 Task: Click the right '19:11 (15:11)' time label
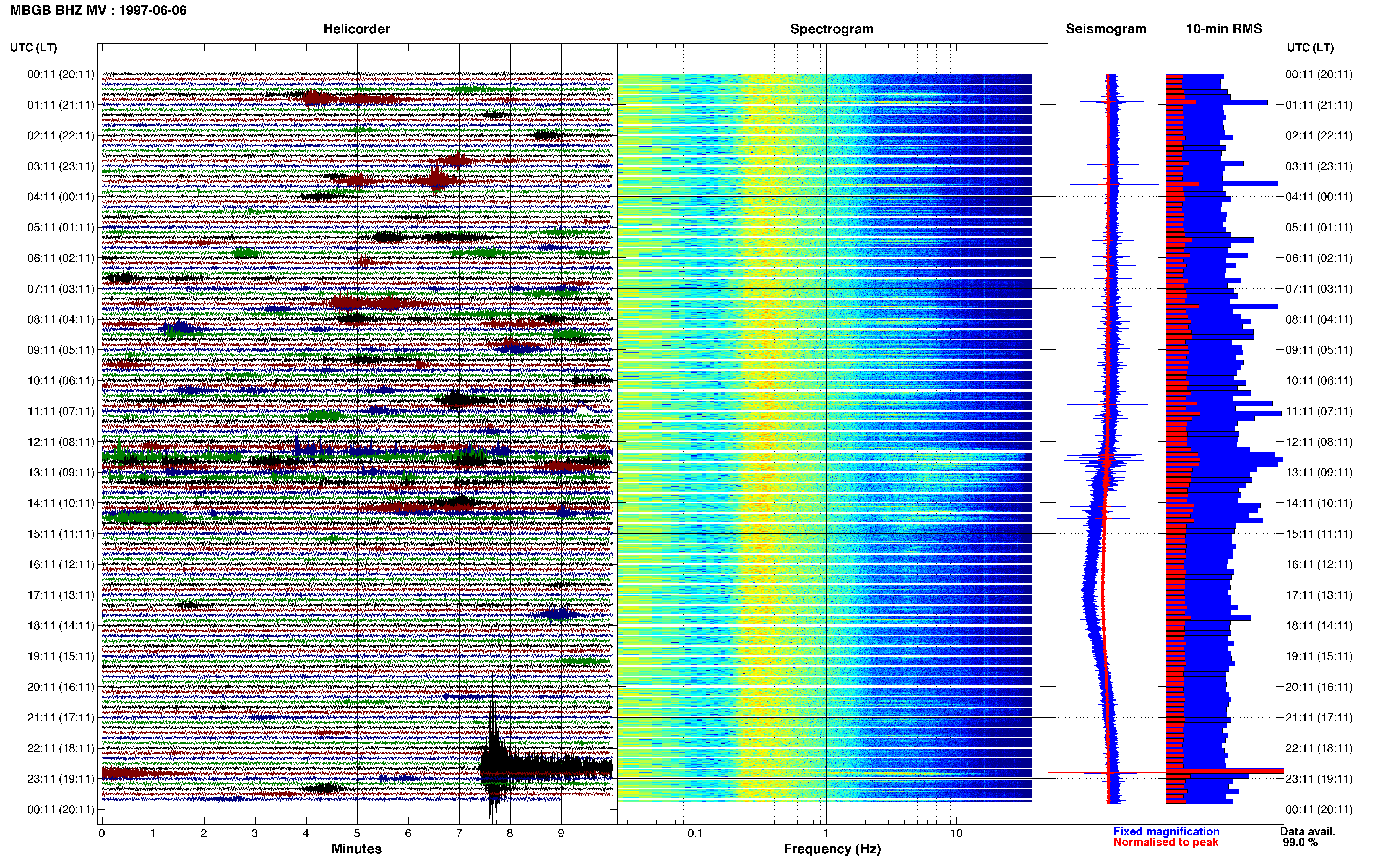[1319, 656]
